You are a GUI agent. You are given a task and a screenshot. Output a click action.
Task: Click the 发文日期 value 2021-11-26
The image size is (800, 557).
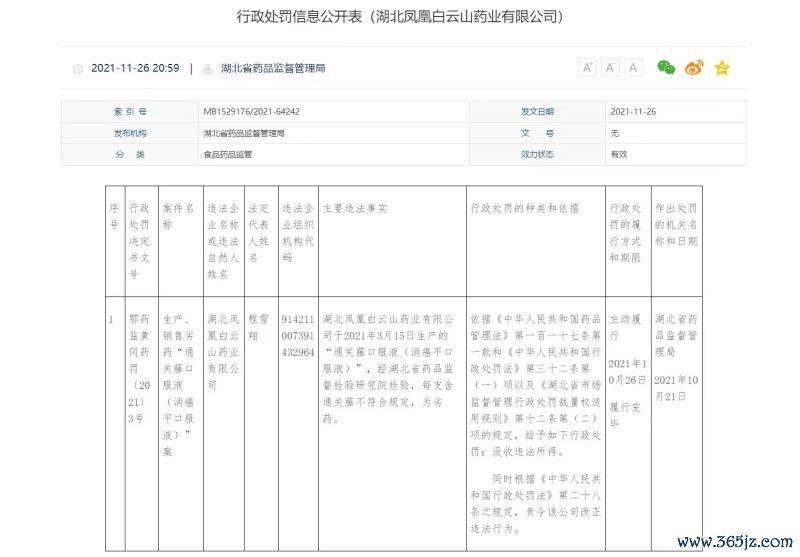633,111
